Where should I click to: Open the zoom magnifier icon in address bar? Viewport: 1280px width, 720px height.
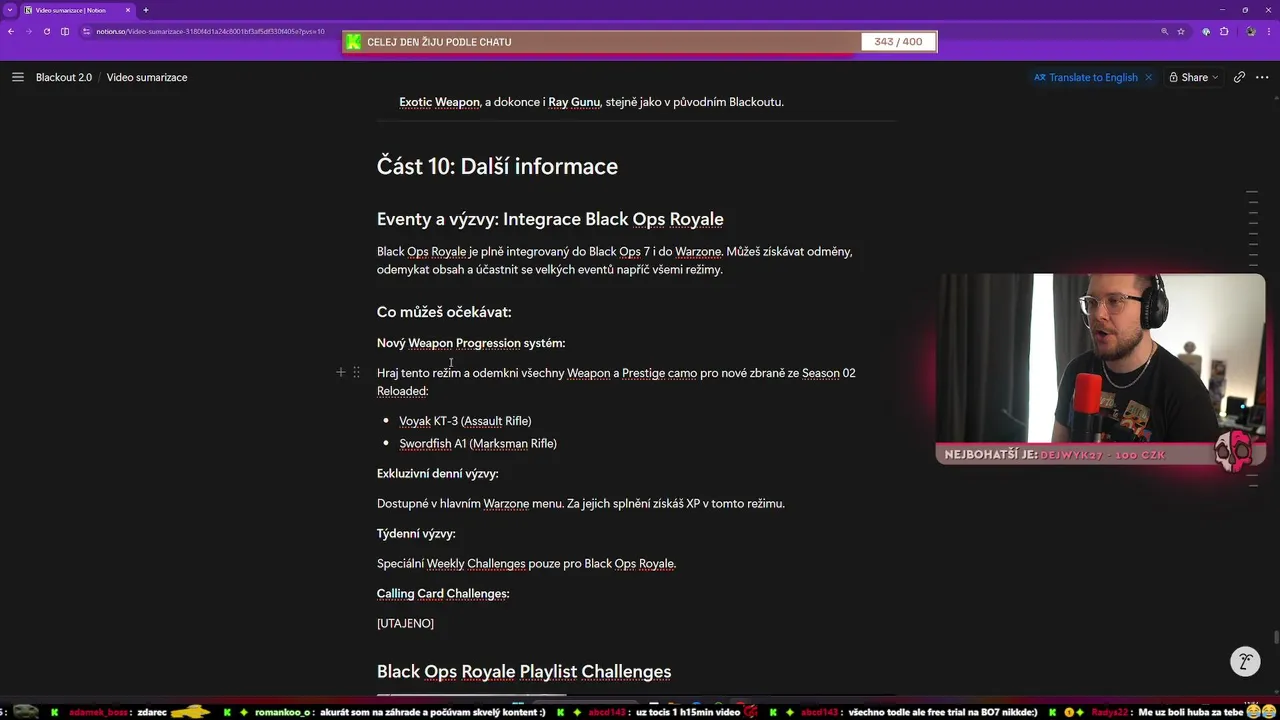(1164, 31)
